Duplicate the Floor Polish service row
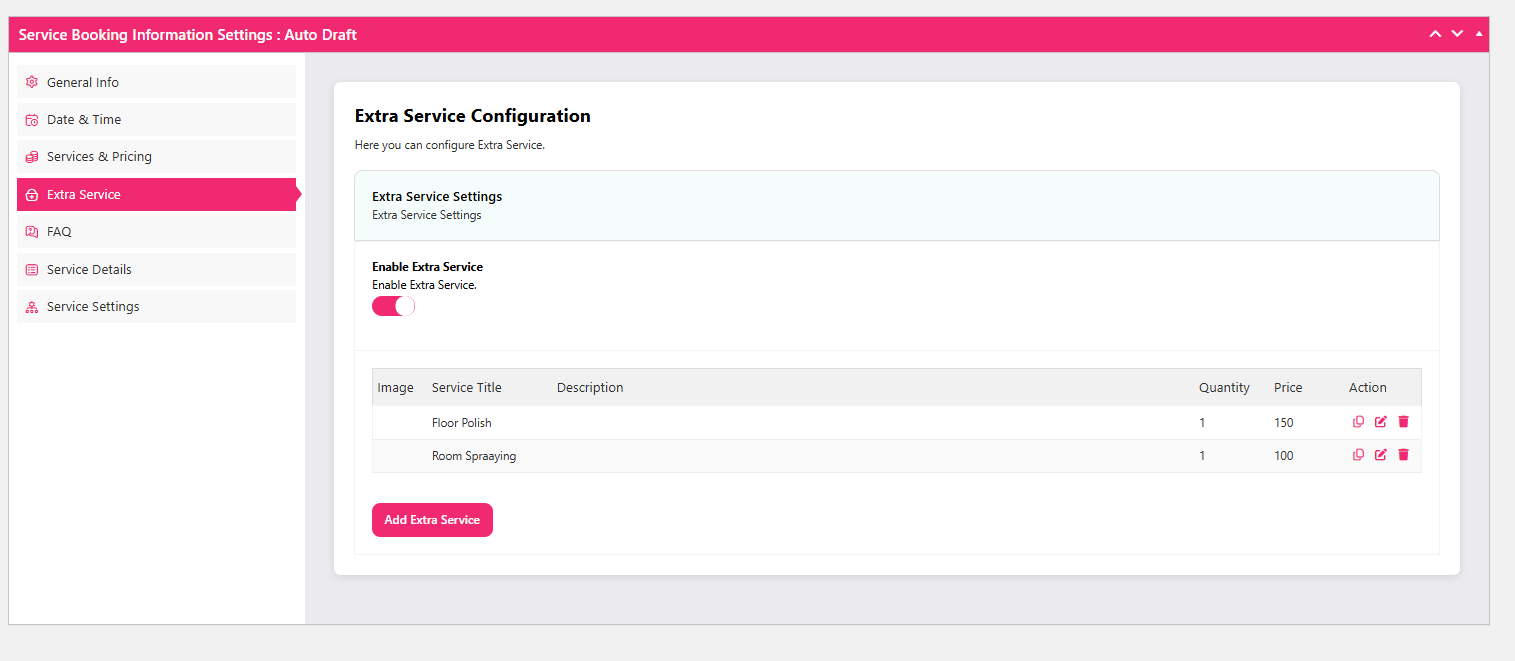This screenshot has width=1515, height=661. point(1358,422)
